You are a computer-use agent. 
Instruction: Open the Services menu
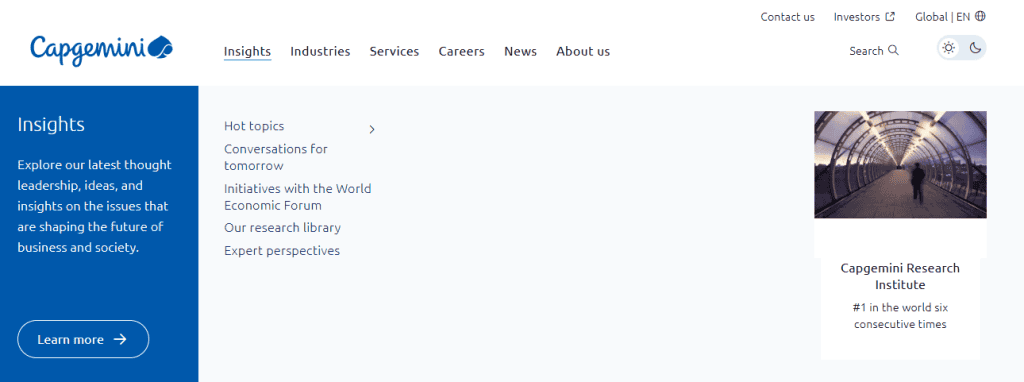394,51
